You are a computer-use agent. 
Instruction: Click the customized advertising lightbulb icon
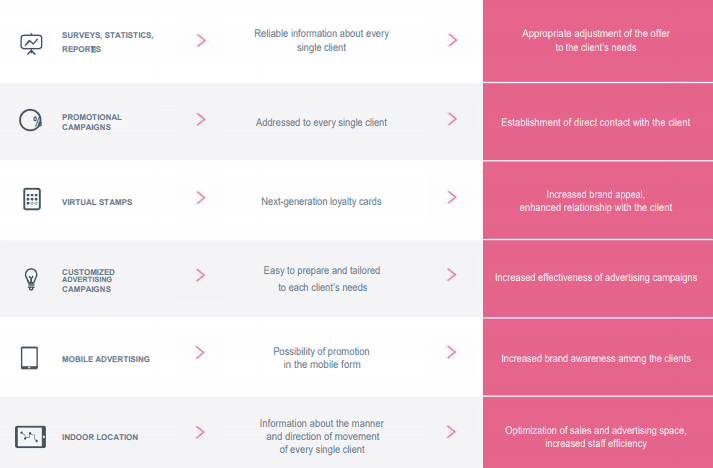tap(31, 277)
